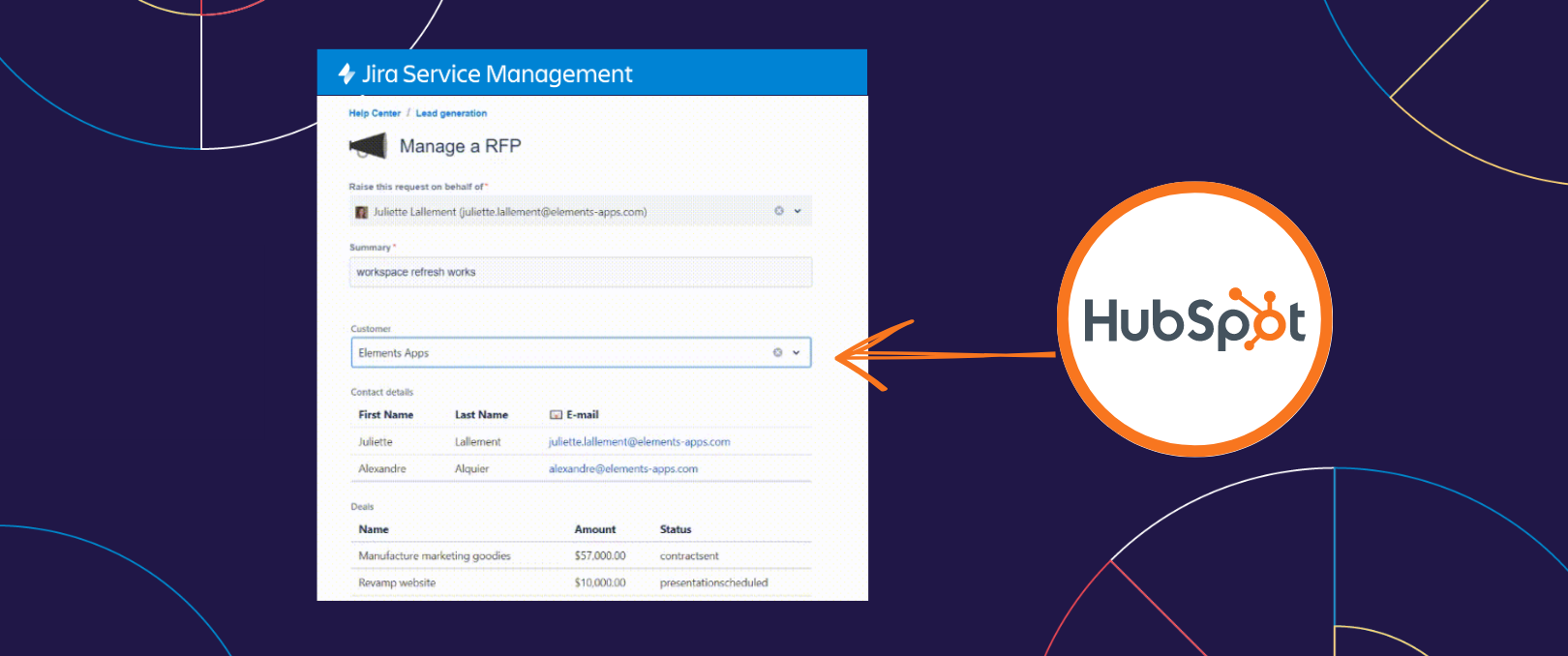Open the Customer dropdown arrow
Viewport: 1568px width, 656px height.
(x=797, y=352)
